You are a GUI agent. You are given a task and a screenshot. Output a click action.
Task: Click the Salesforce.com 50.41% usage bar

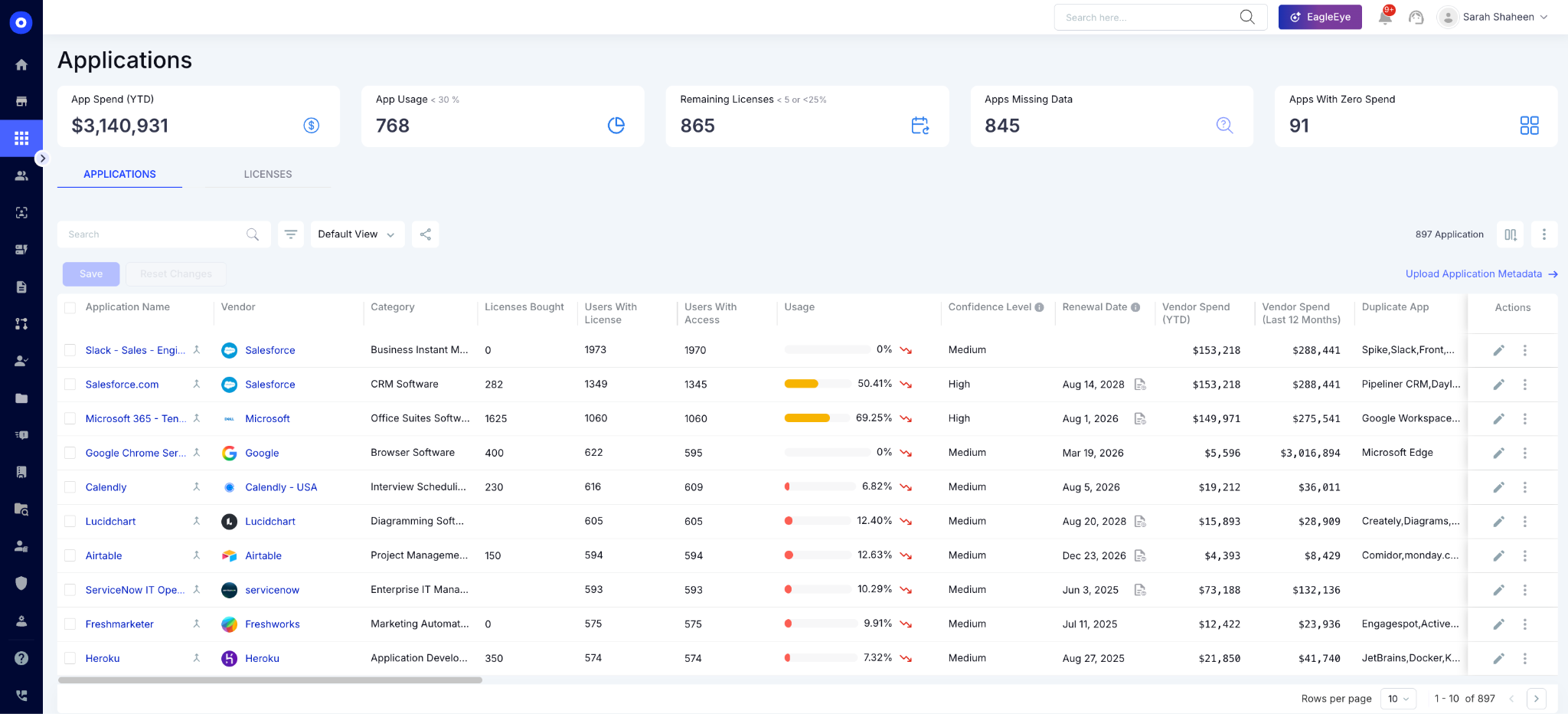click(x=818, y=384)
